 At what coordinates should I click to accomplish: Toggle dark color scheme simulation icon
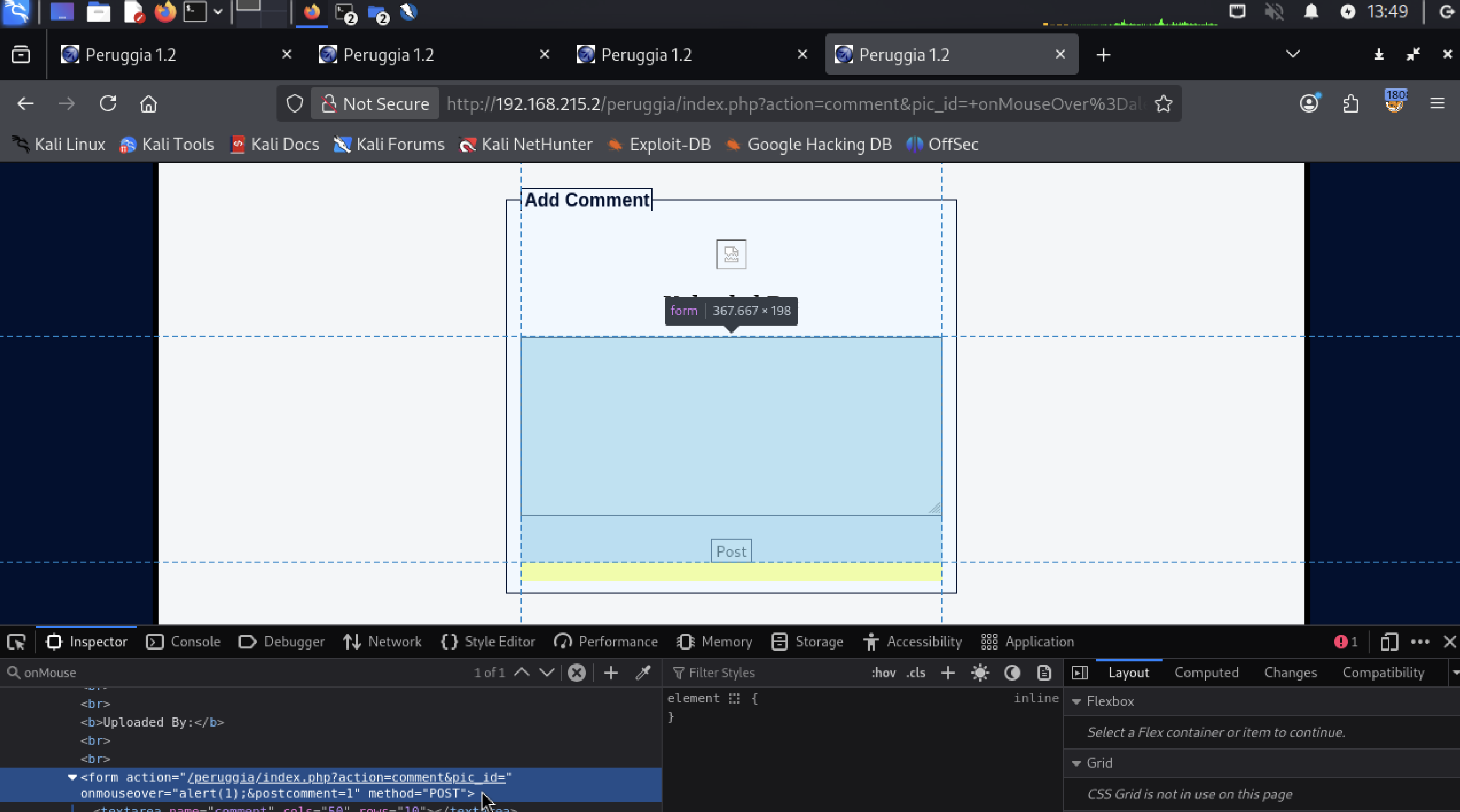pos(1012,673)
